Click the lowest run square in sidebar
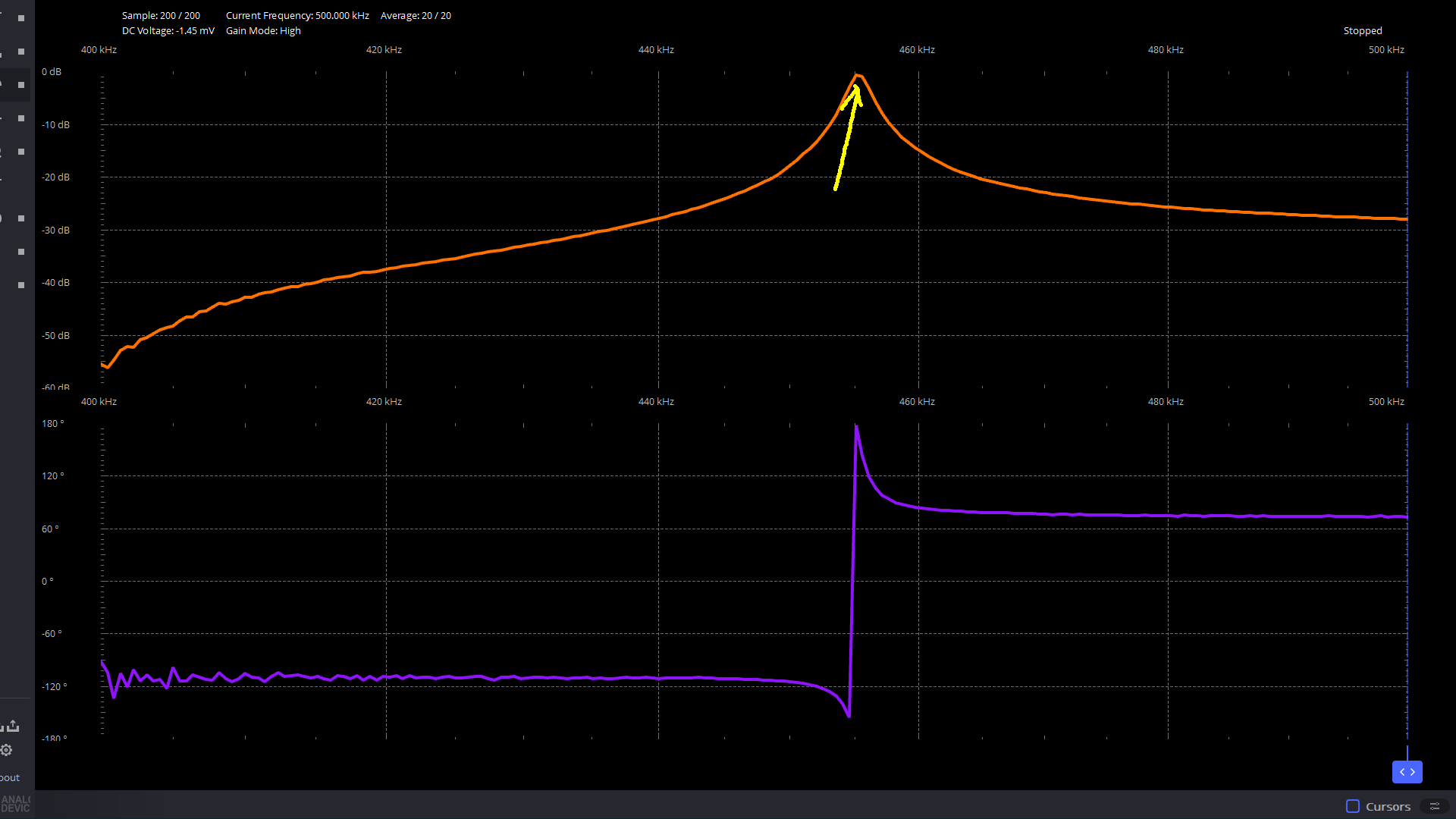This screenshot has width=1456, height=819. [21, 285]
